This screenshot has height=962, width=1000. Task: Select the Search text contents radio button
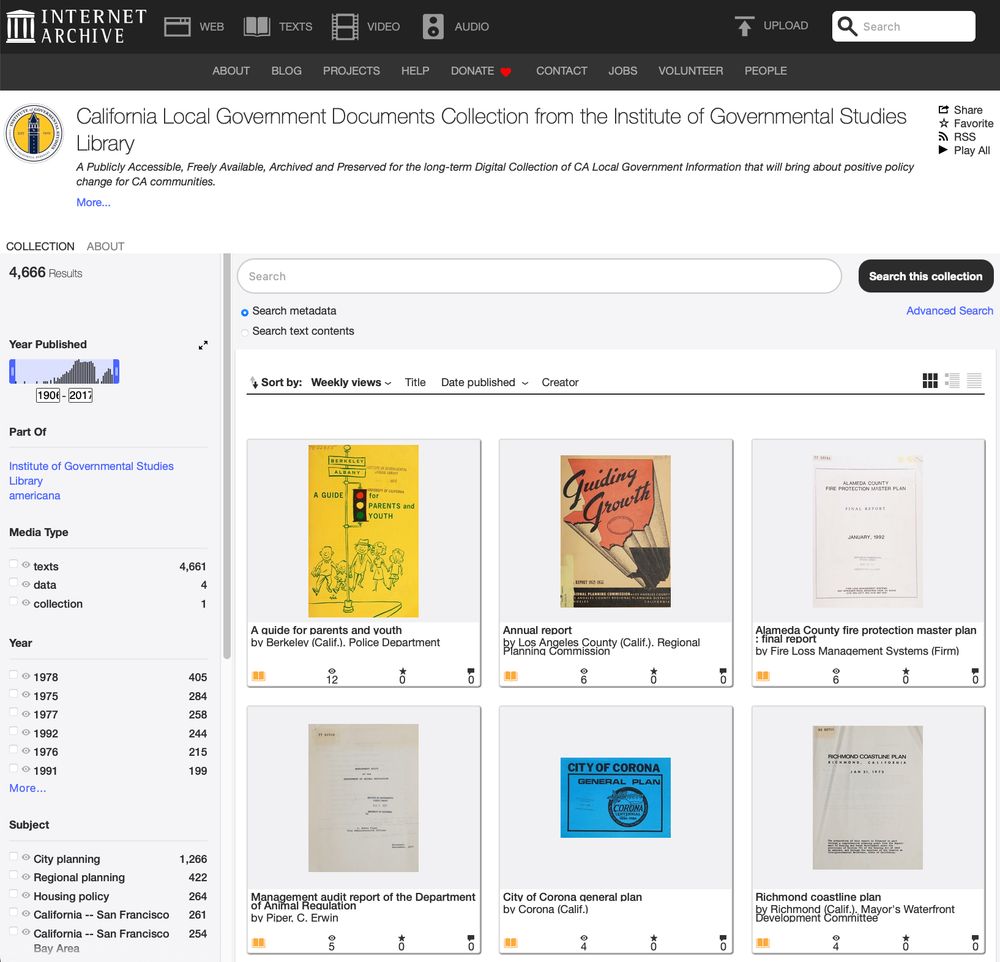pyautogui.click(x=244, y=332)
